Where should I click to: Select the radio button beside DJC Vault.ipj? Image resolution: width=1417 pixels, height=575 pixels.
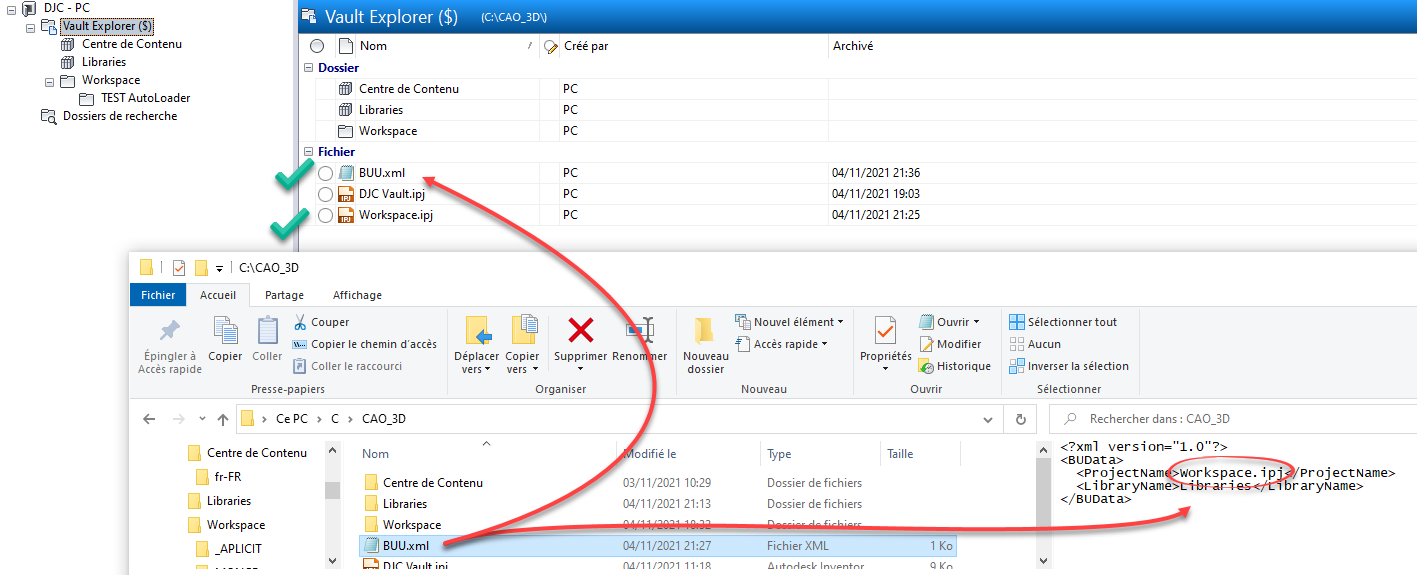325,194
